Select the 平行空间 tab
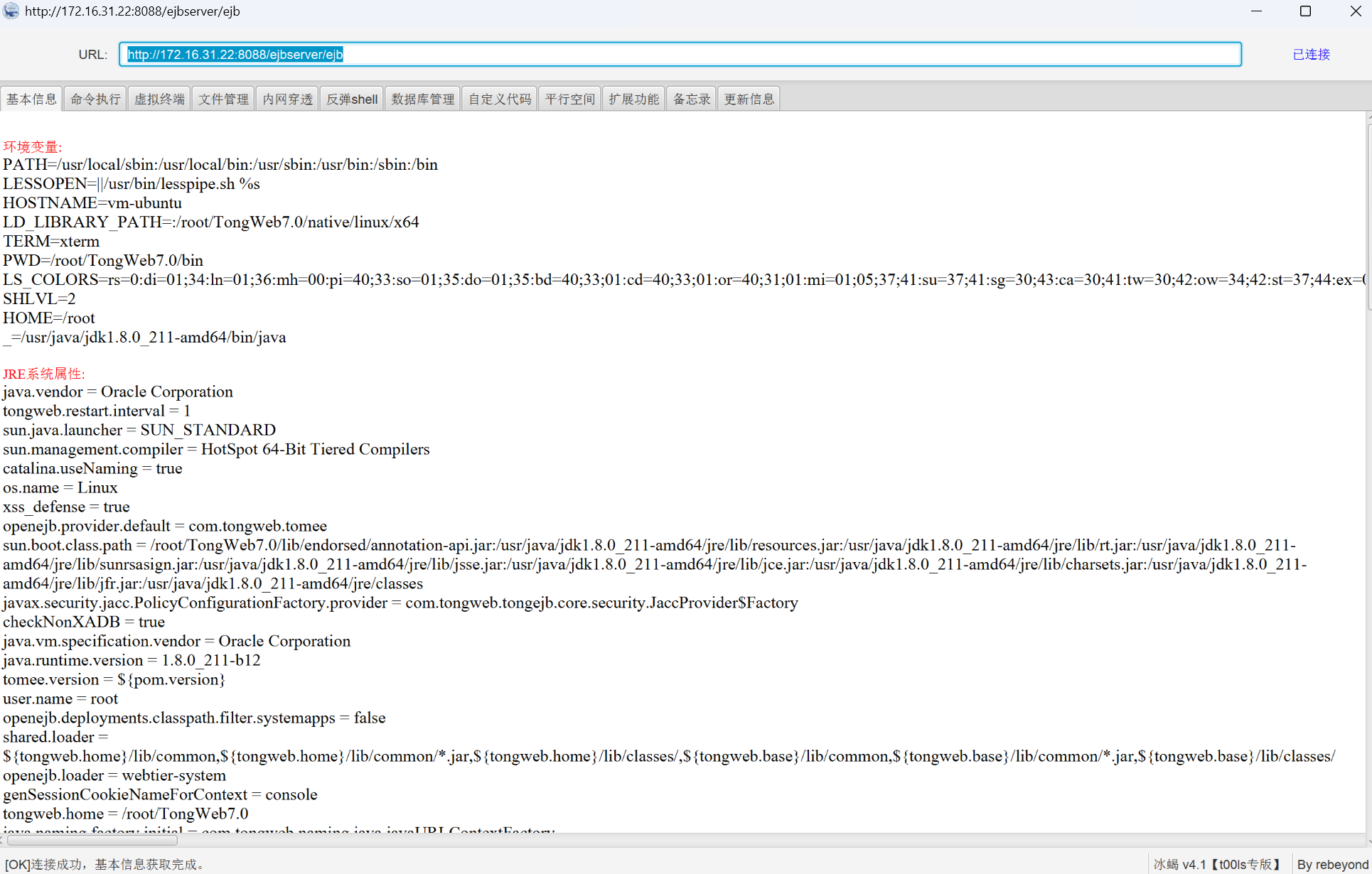The height and width of the screenshot is (874, 1372). 570,99
